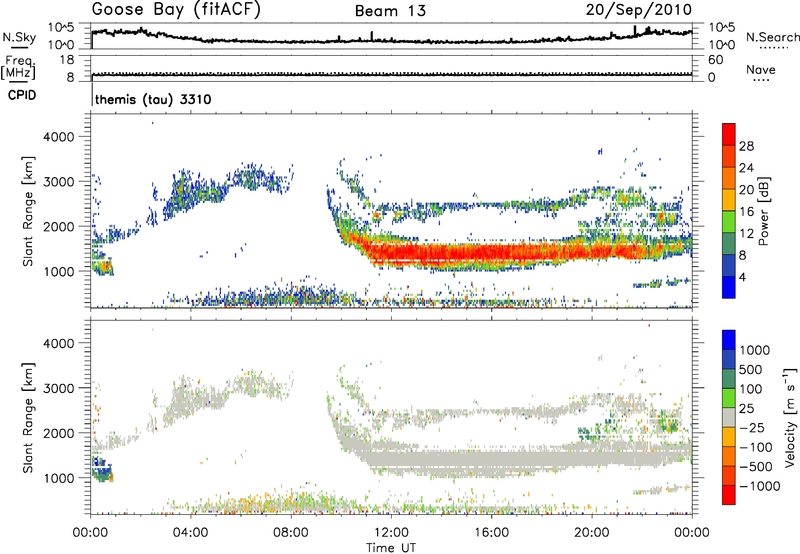The image size is (800, 554).
Task: Click the '4000' tick on power panel
Action: [x=58, y=137]
